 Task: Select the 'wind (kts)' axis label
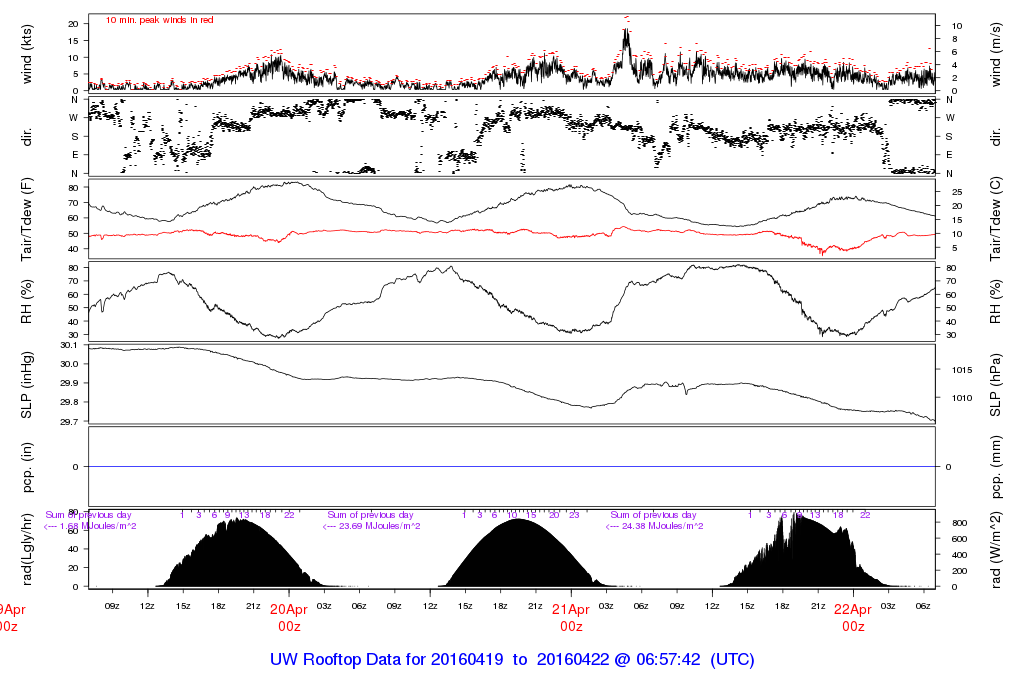click(x=27, y=54)
